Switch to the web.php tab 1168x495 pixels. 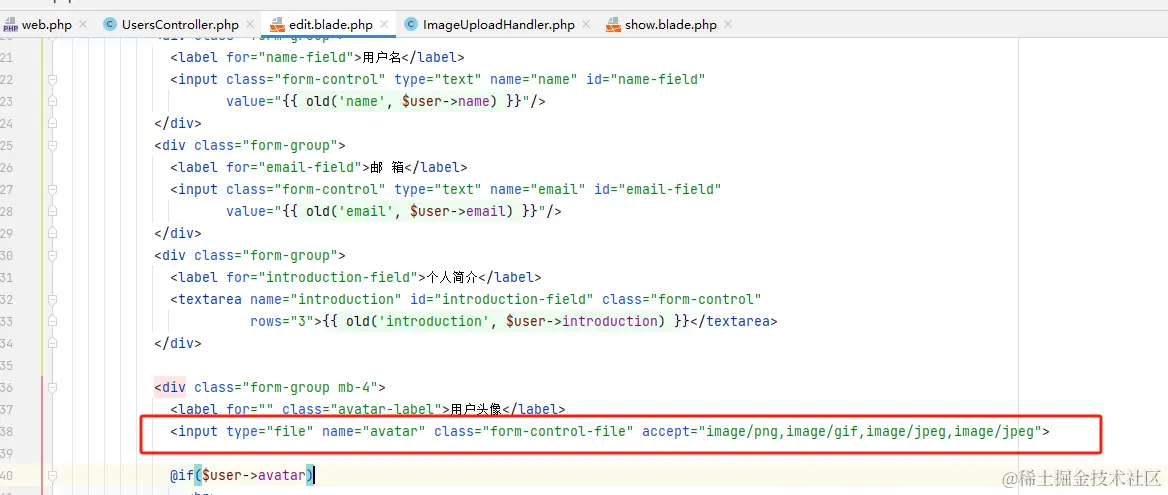coord(46,25)
